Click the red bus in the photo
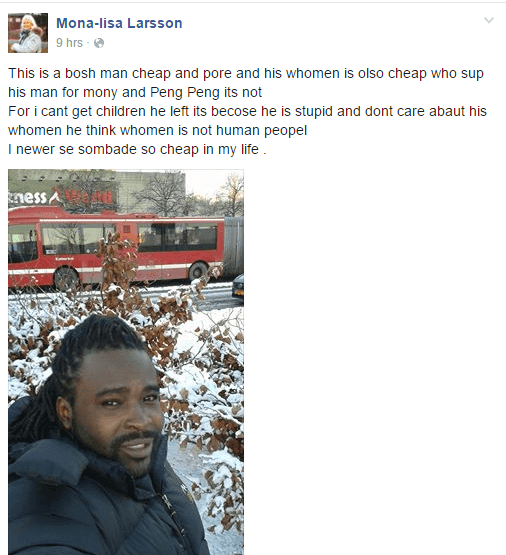Screen dimensions: 506x555 coord(117,248)
